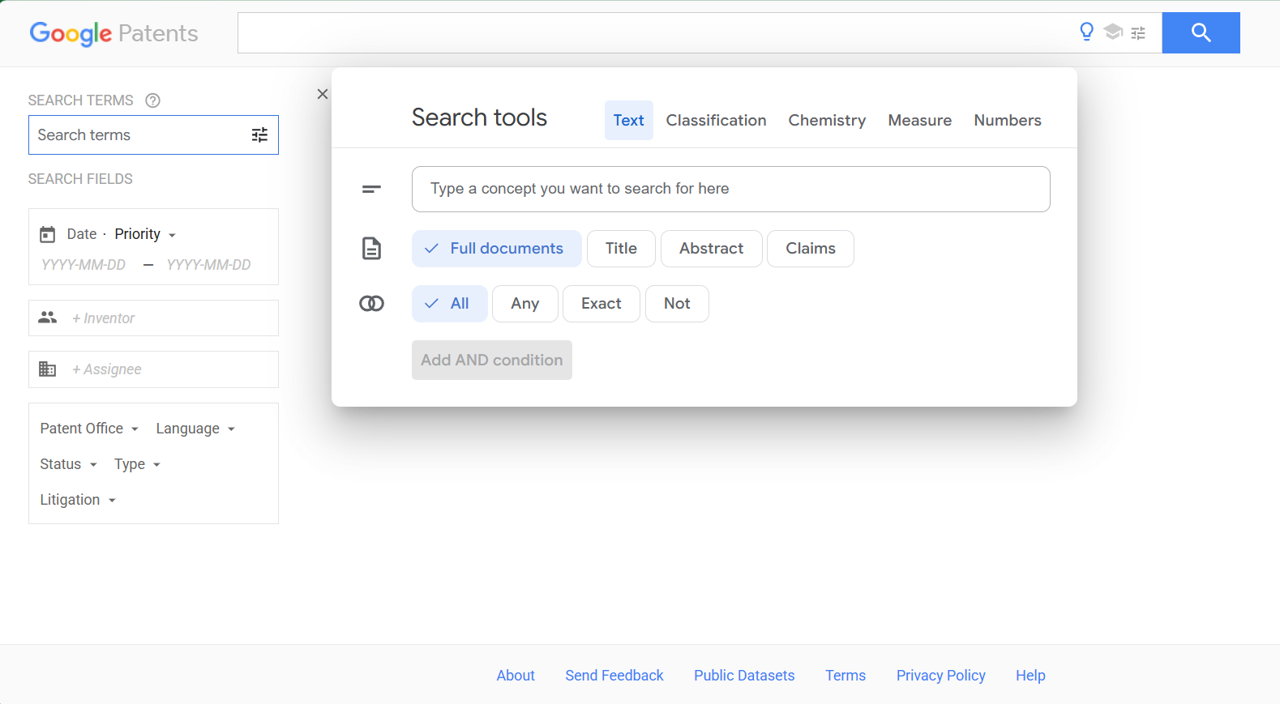
Task: Choose the Any match option
Action: [525, 304]
